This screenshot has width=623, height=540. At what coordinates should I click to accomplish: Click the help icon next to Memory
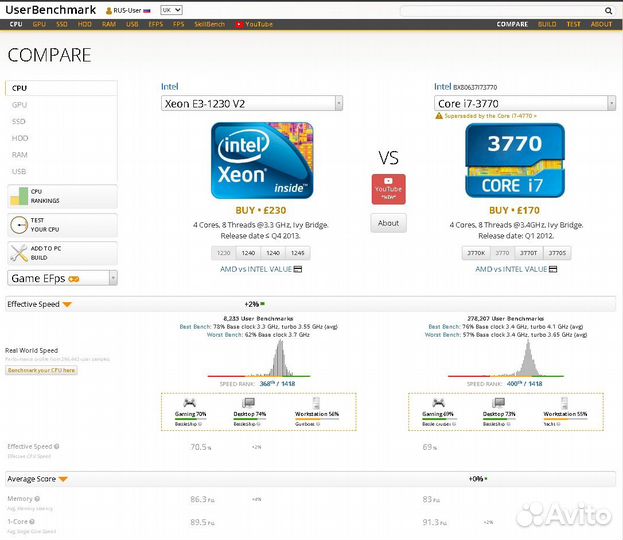pyautogui.click(x=37, y=498)
